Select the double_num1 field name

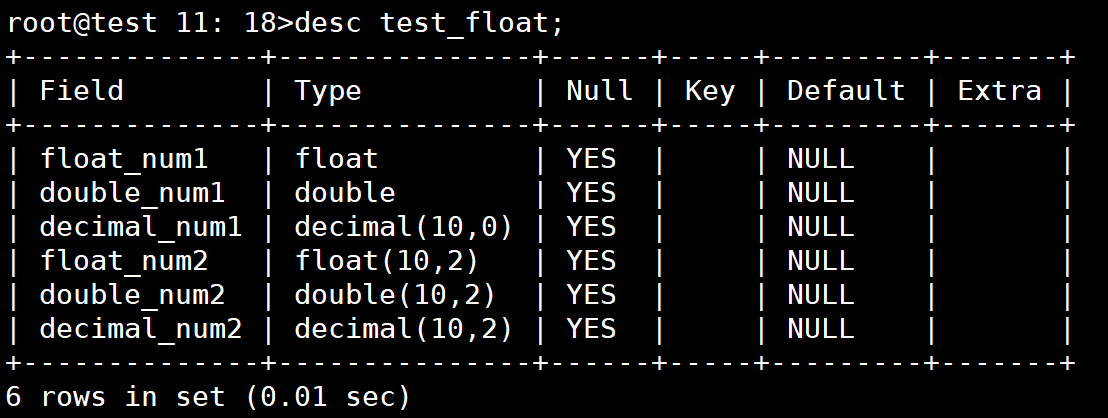click(132, 192)
